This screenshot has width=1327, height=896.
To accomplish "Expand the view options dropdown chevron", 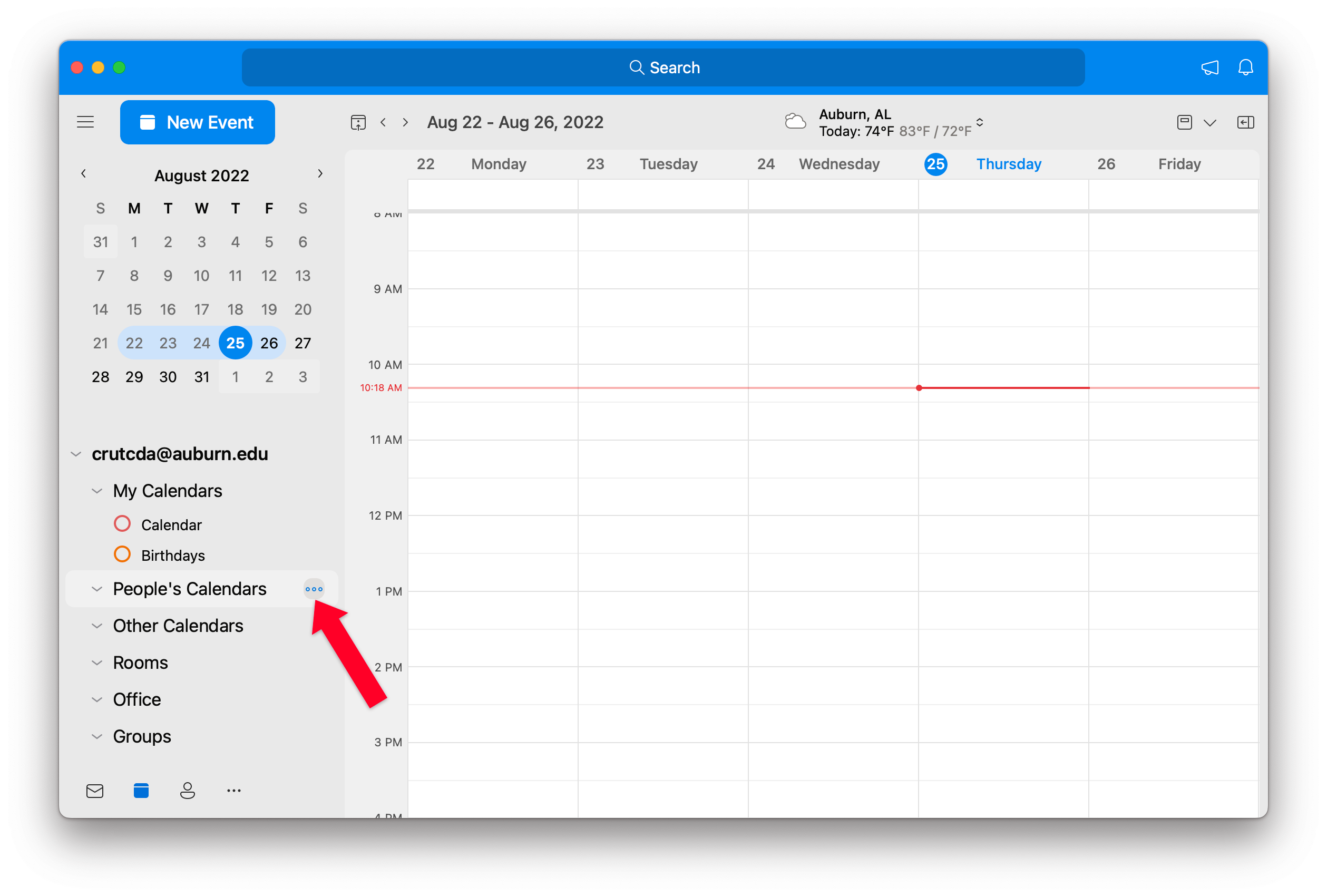I will pos(1209,123).
